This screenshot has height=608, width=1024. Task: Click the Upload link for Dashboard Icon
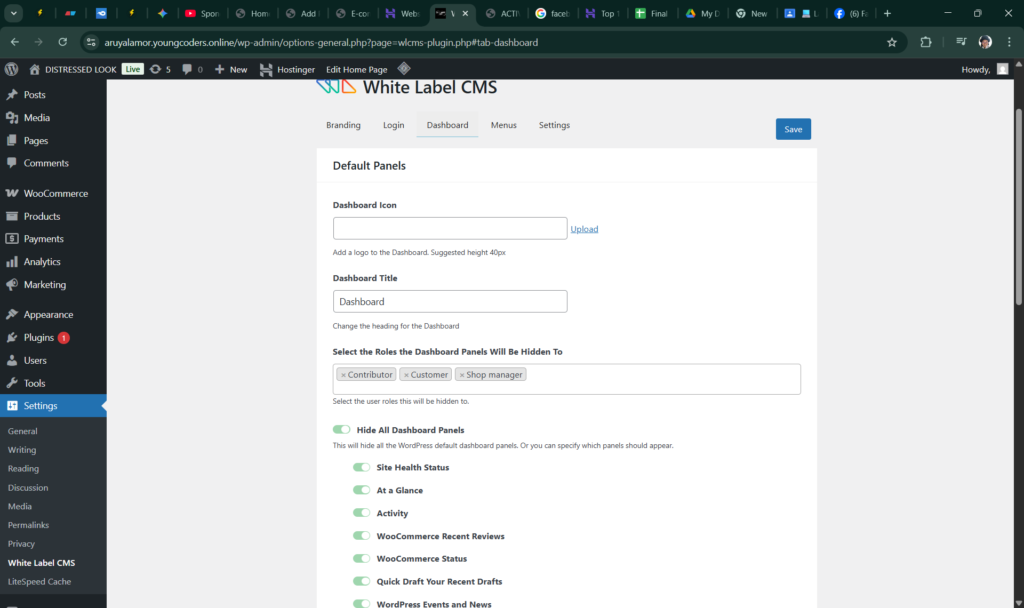tap(584, 229)
